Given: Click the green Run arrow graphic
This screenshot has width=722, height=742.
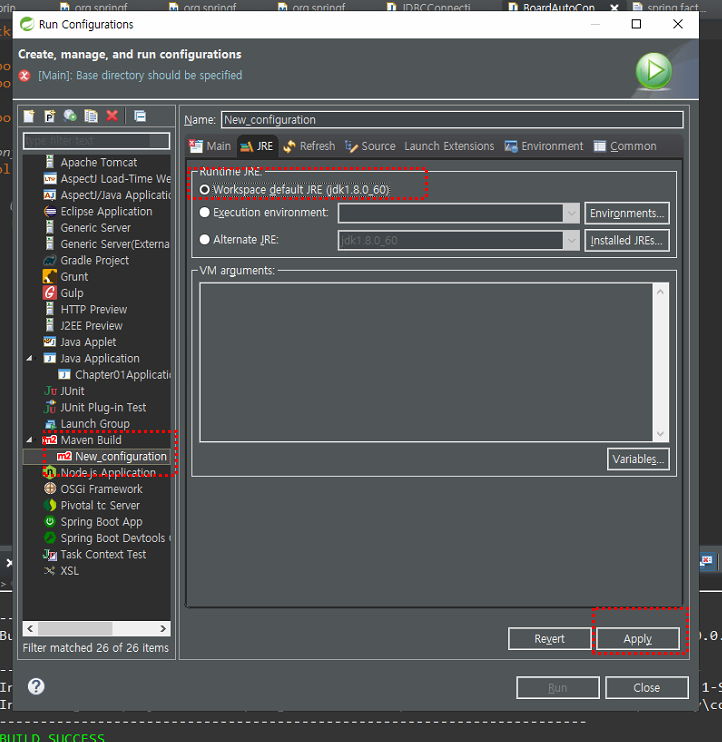Looking at the screenshot, I should [654, 71].
